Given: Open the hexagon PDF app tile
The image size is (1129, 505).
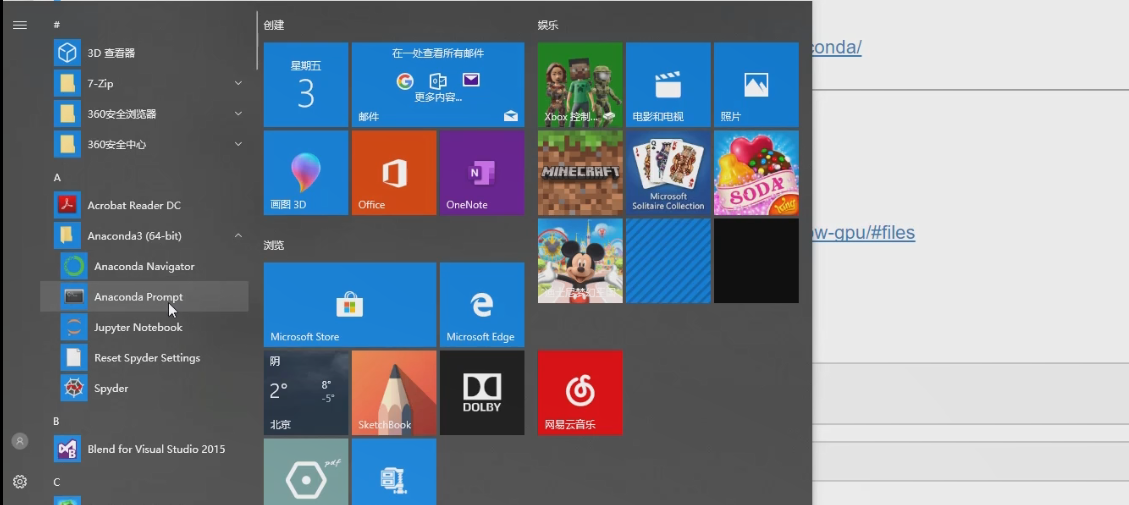Looking at the screenshot, I should coord(306,472).
